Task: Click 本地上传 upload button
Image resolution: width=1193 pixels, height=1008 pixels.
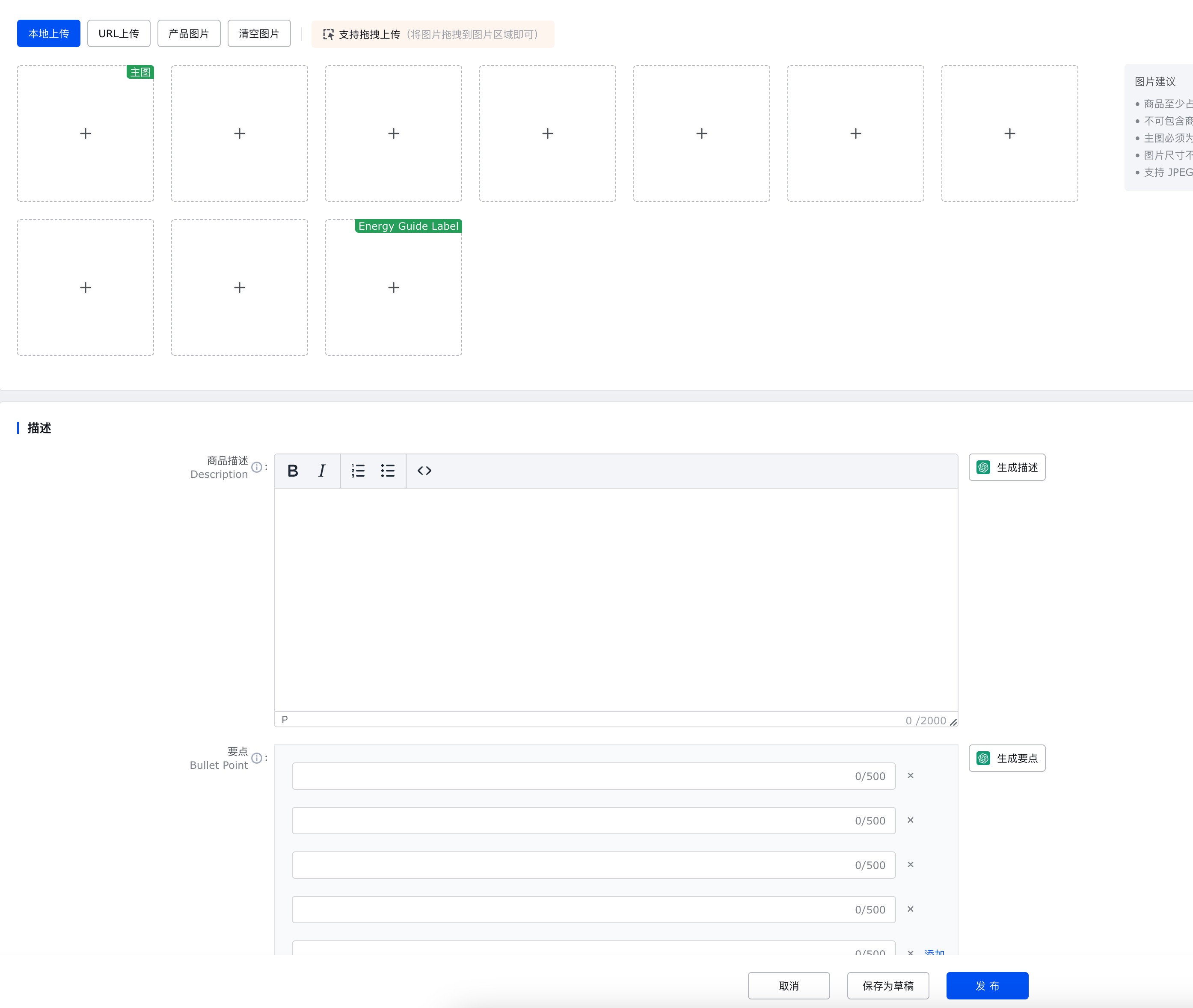Action: pos(48,34)
